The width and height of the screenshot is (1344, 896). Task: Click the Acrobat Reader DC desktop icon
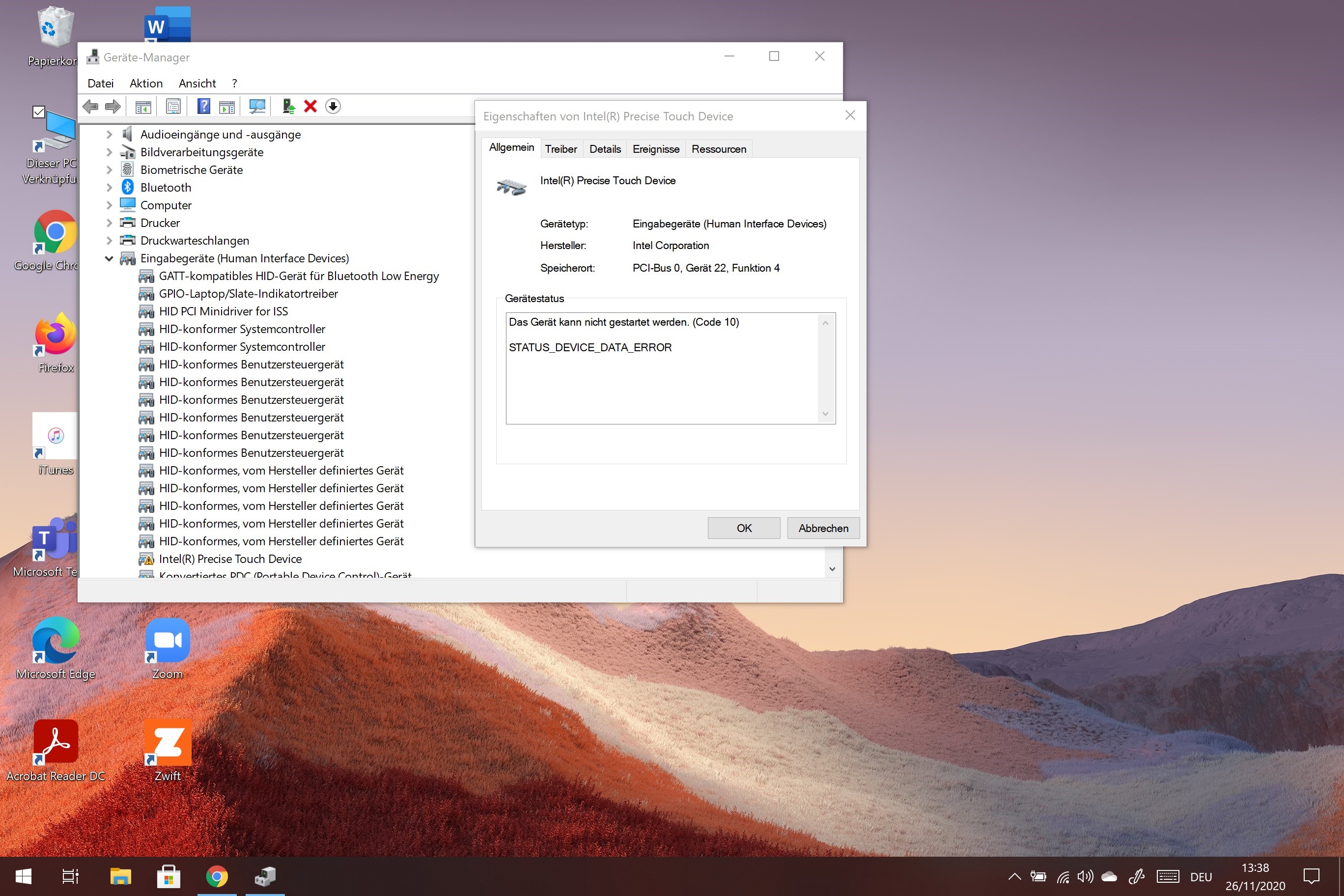pyautogui.click(x=56, y=751)
